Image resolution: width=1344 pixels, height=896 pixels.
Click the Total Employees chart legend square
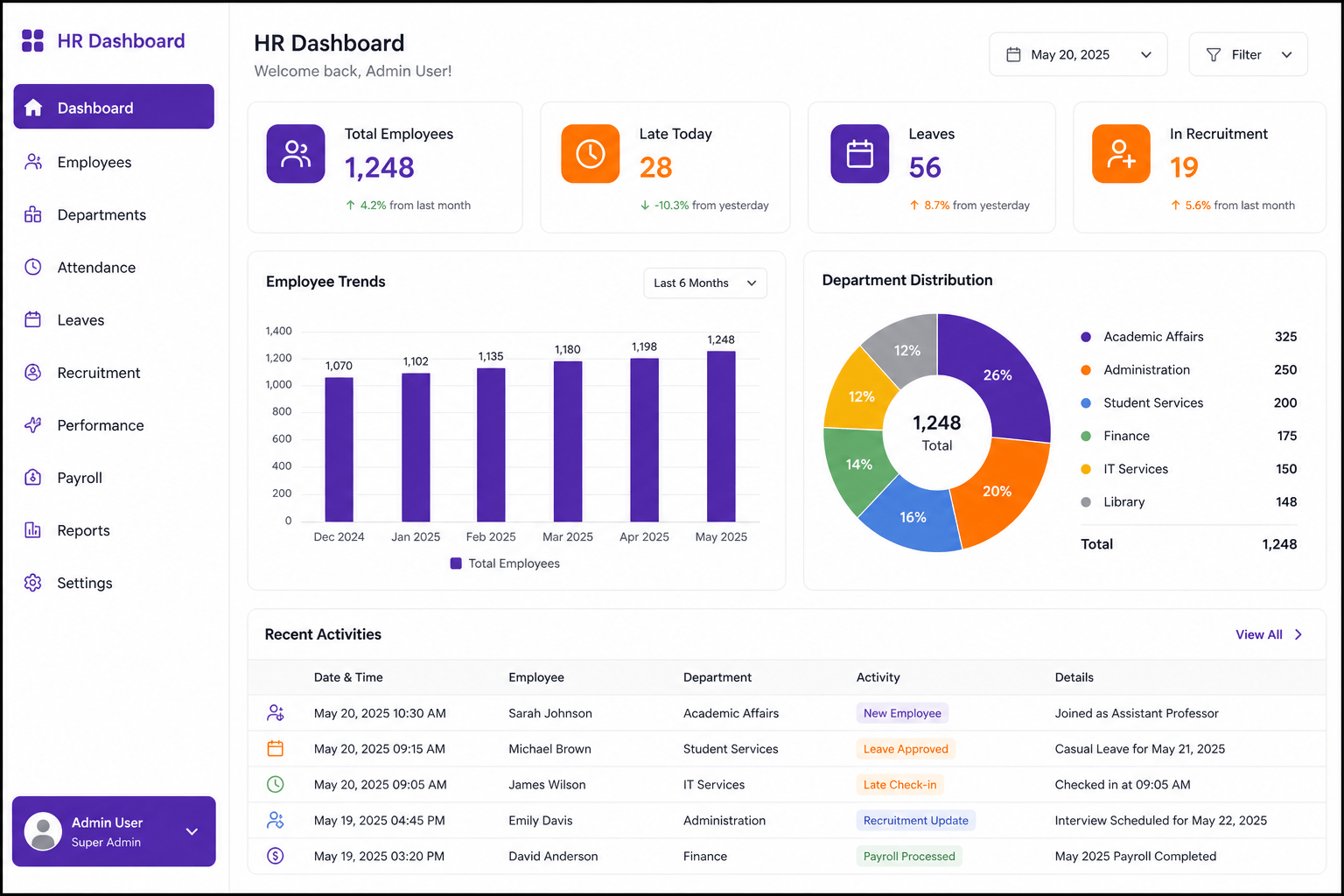(456, 563)
